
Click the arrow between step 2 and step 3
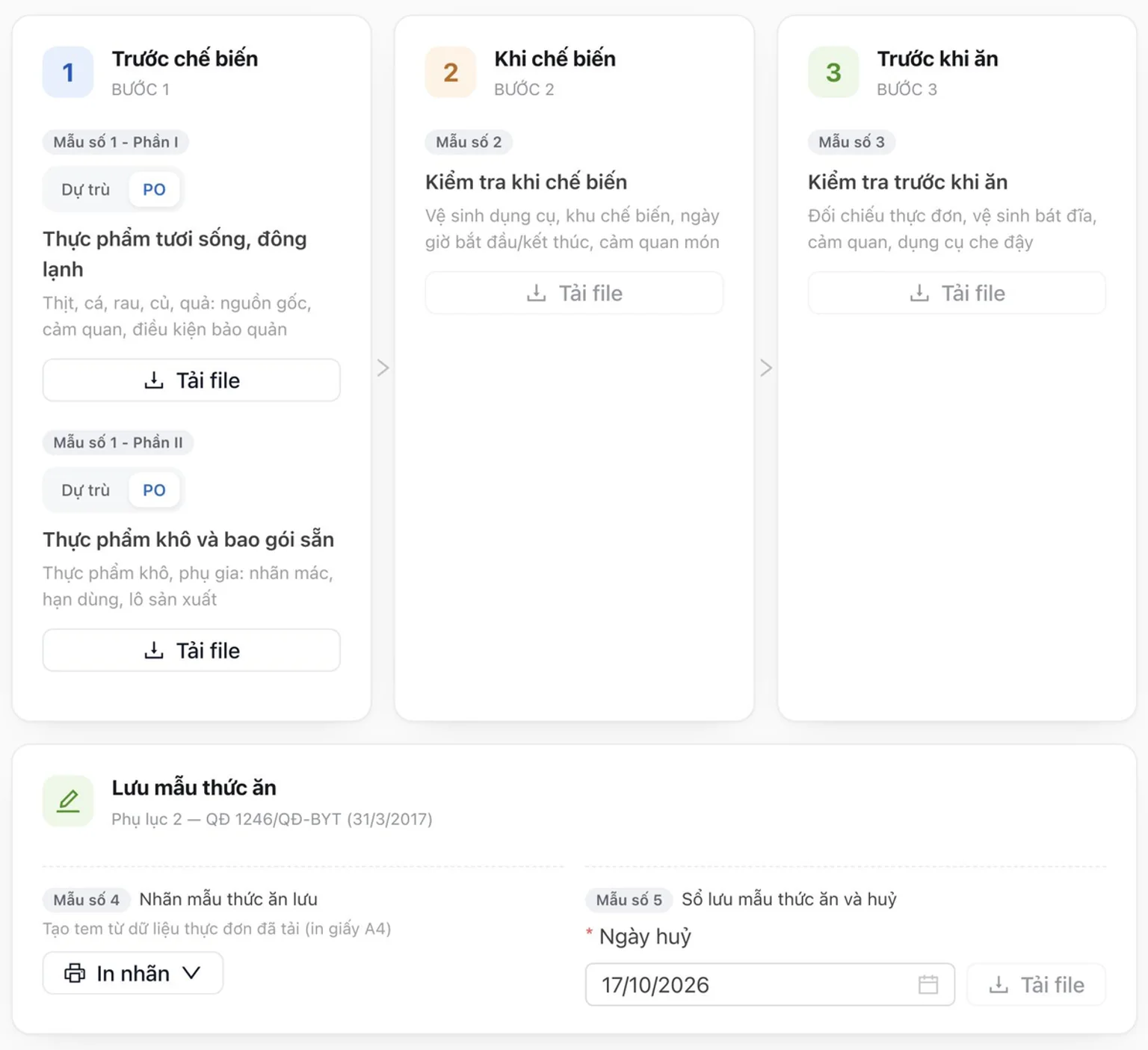pos(766,368)
